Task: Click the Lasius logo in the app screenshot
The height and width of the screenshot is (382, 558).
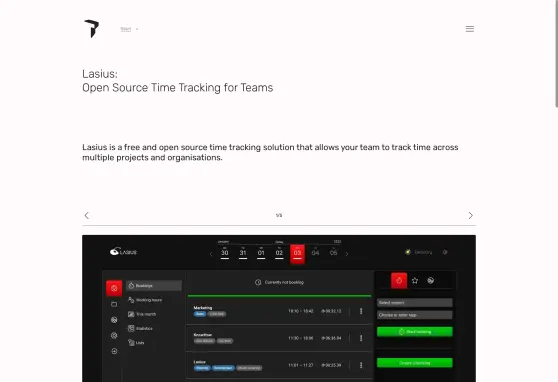Action: click(x=123, y=252)
